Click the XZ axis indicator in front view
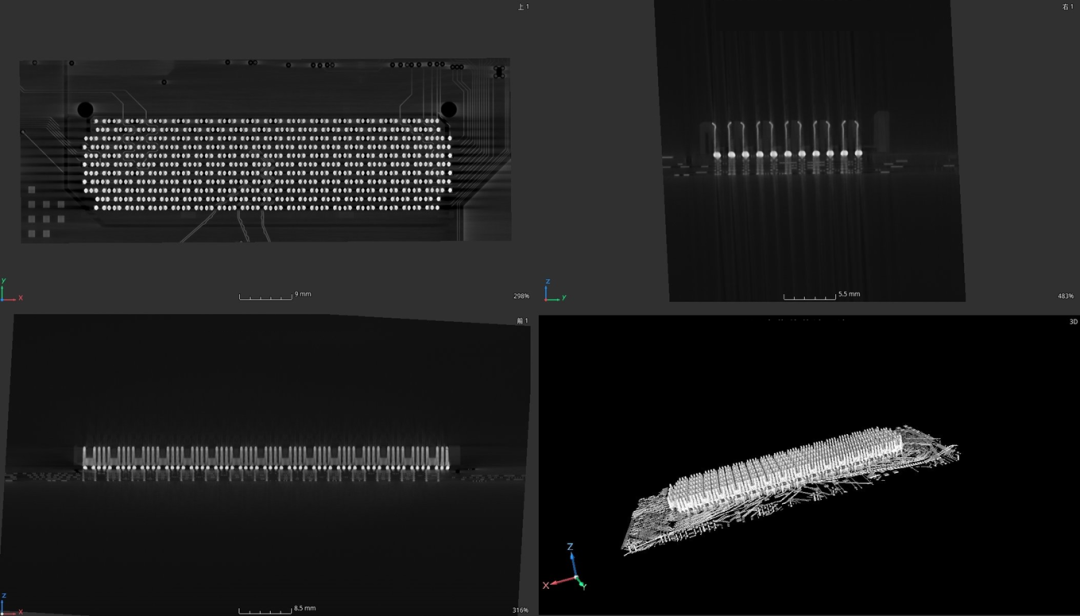 (x=10, y=603)
